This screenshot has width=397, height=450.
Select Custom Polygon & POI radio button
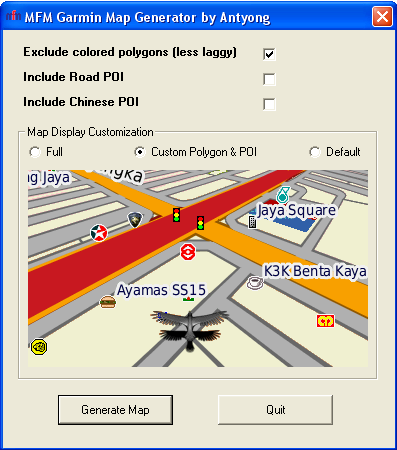click(x=140, y=152)
